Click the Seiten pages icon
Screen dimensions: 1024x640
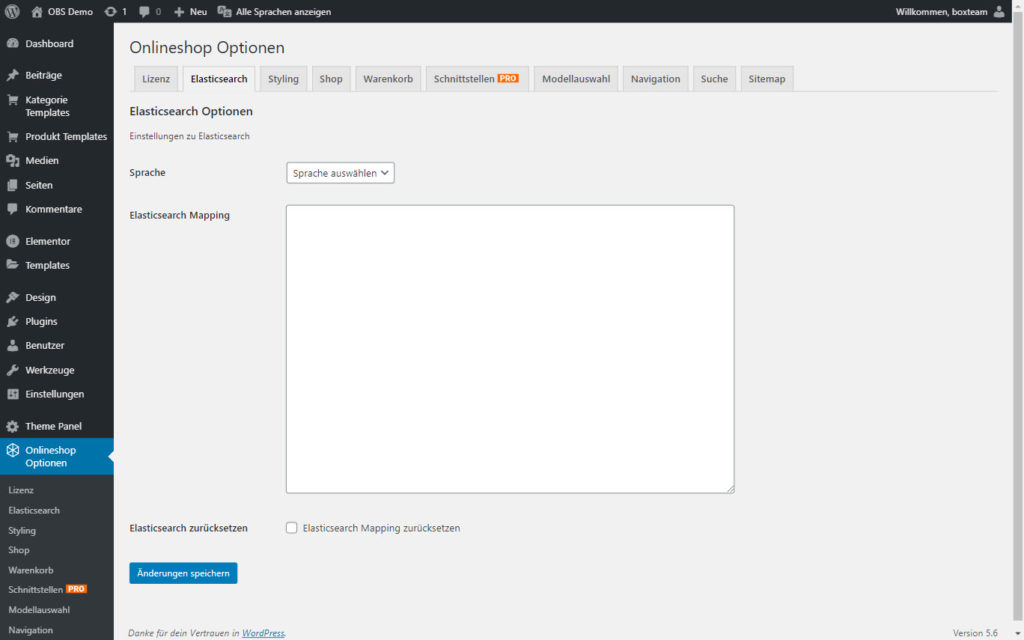[12, 185]
